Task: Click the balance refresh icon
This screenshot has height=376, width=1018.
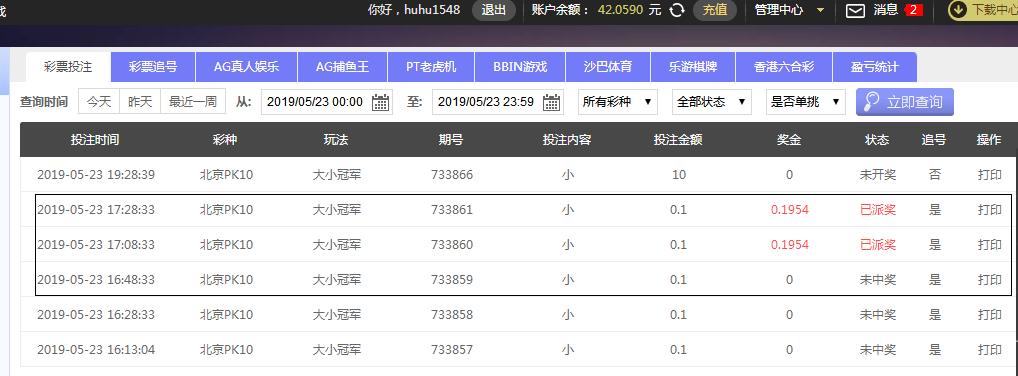Action: coord(677,10)
